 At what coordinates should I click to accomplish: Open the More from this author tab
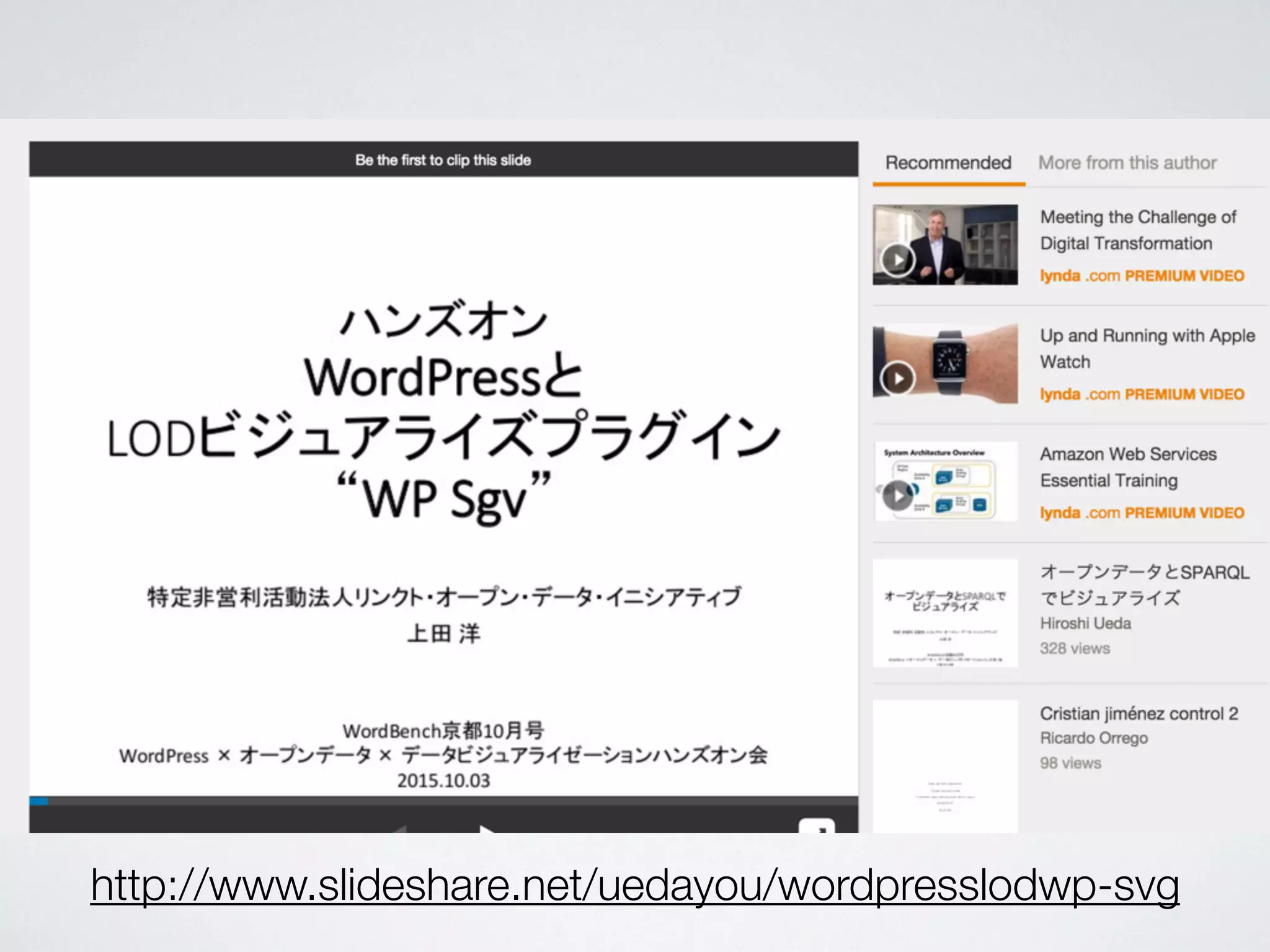tap(1127, 163)
